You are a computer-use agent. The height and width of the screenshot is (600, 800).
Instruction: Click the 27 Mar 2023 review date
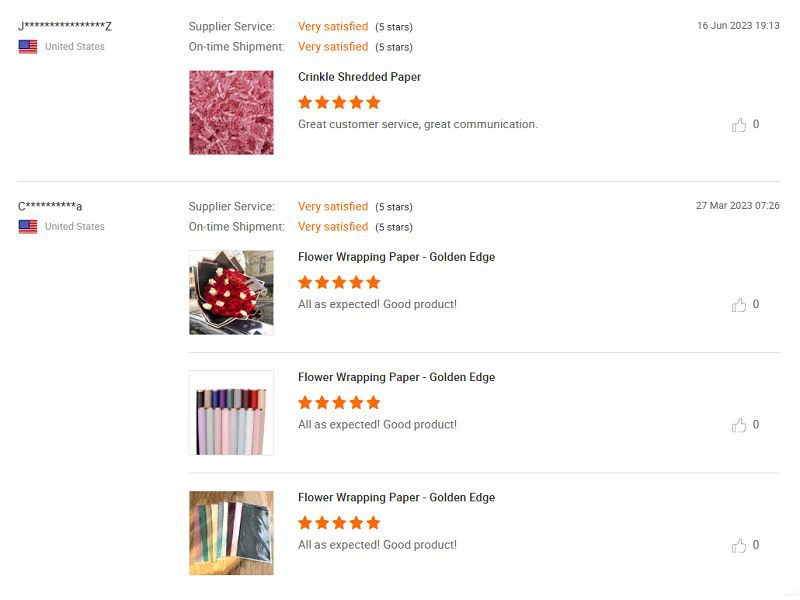737,206
